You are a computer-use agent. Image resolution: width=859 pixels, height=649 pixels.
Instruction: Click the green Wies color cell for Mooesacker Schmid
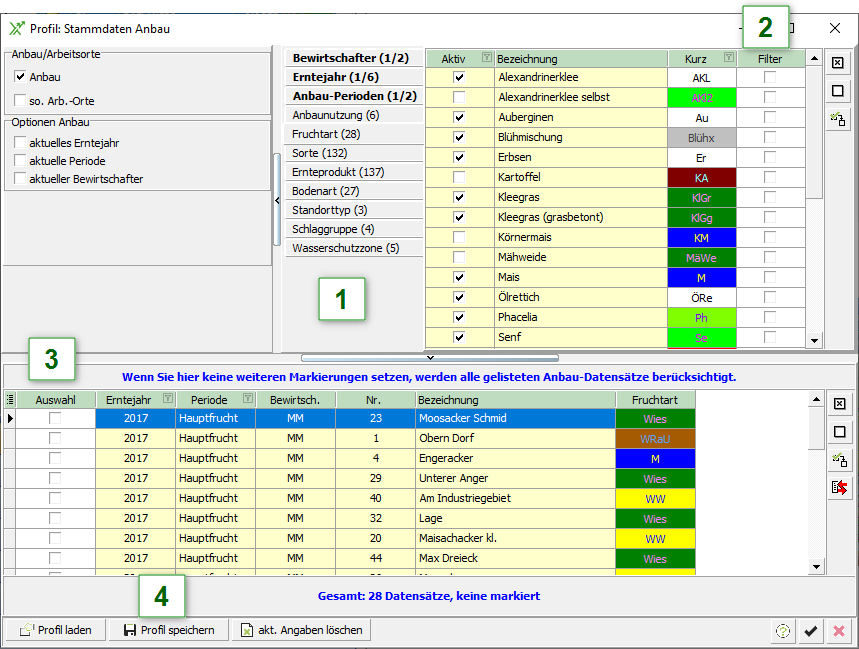coord(655,418)
